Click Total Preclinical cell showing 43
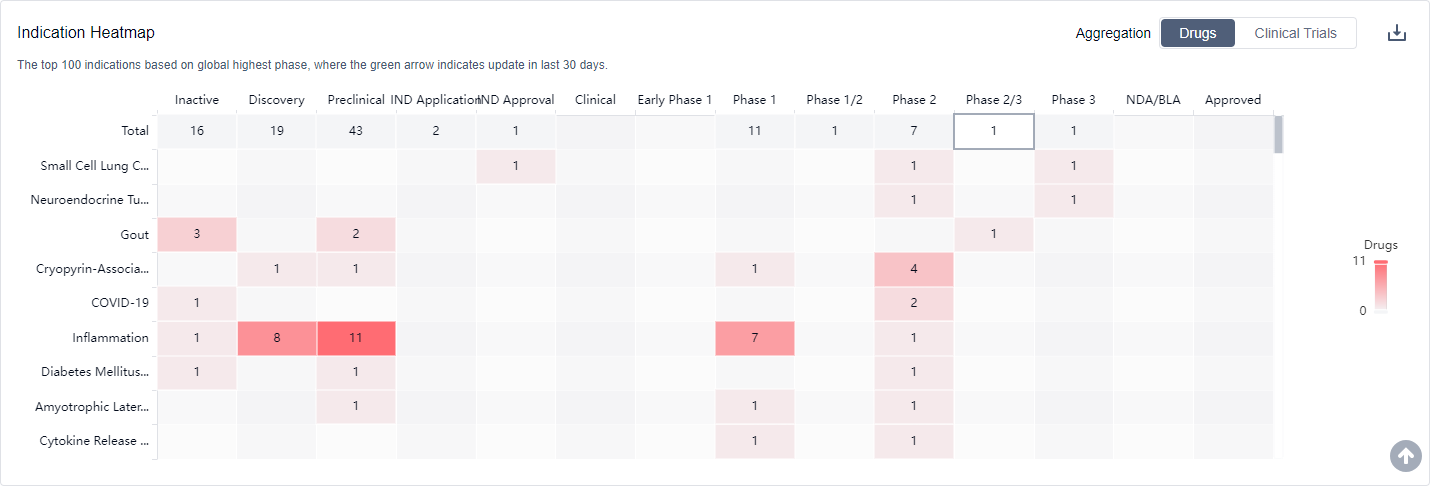This screenshot has width=1435, height=489. pos(356,131)
